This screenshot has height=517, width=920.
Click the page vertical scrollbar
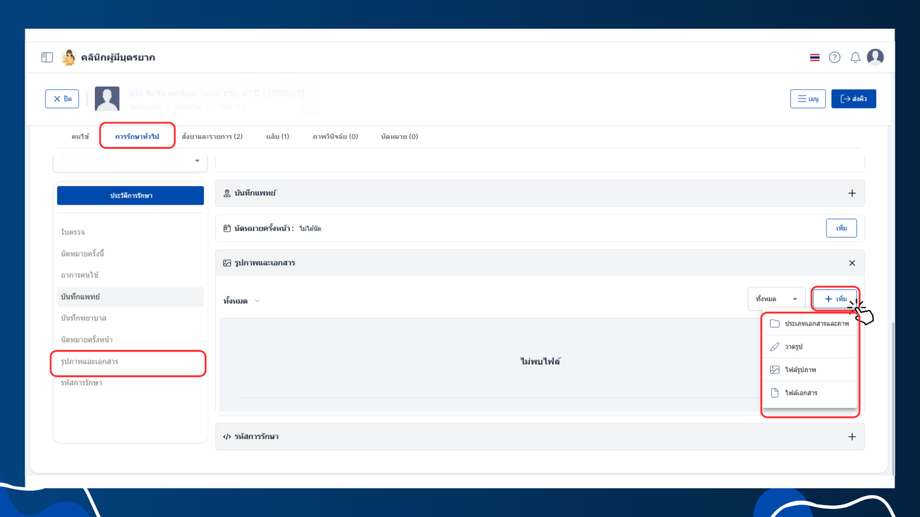[892, 399]
